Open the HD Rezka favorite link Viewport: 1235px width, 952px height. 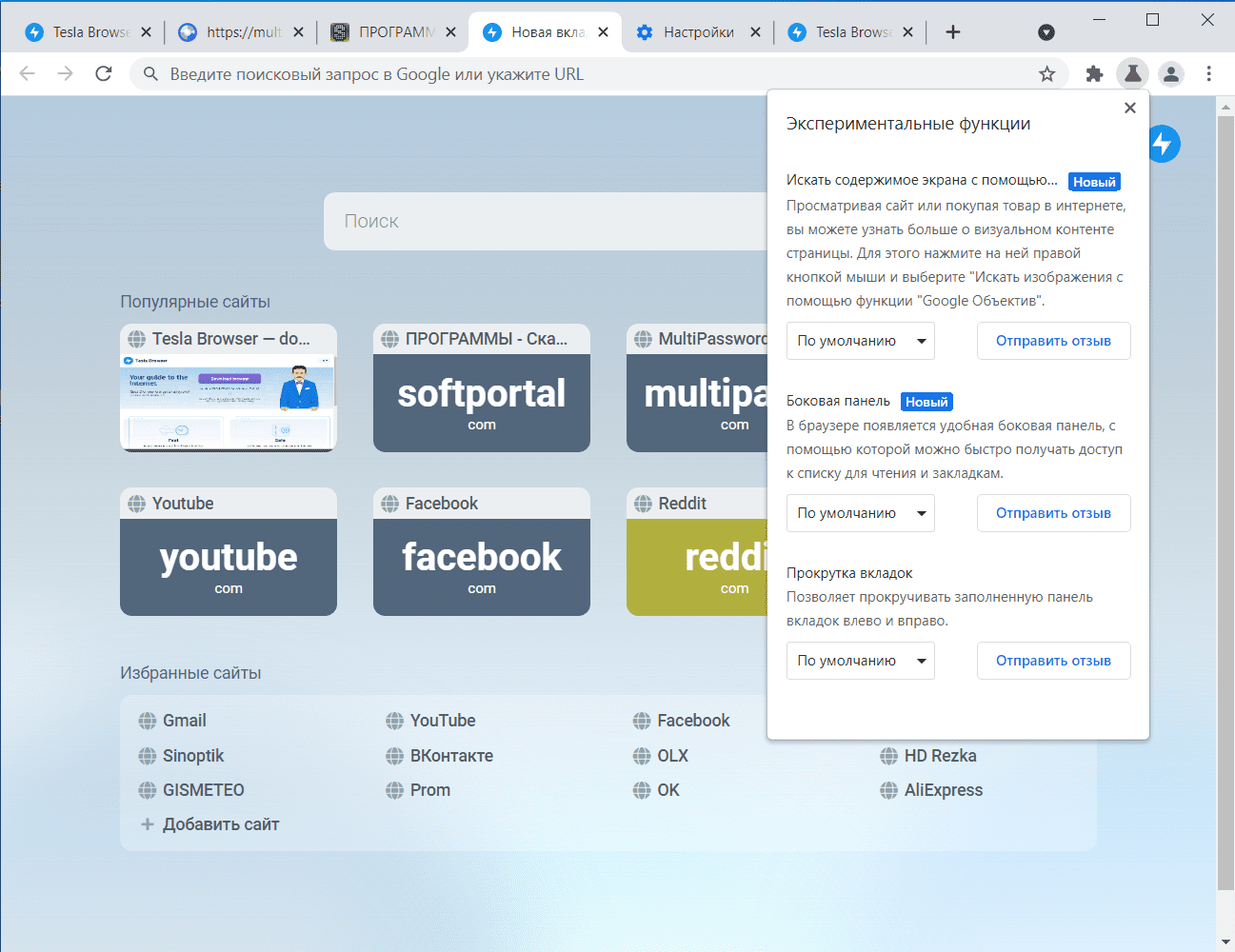(x=928, y=755)
